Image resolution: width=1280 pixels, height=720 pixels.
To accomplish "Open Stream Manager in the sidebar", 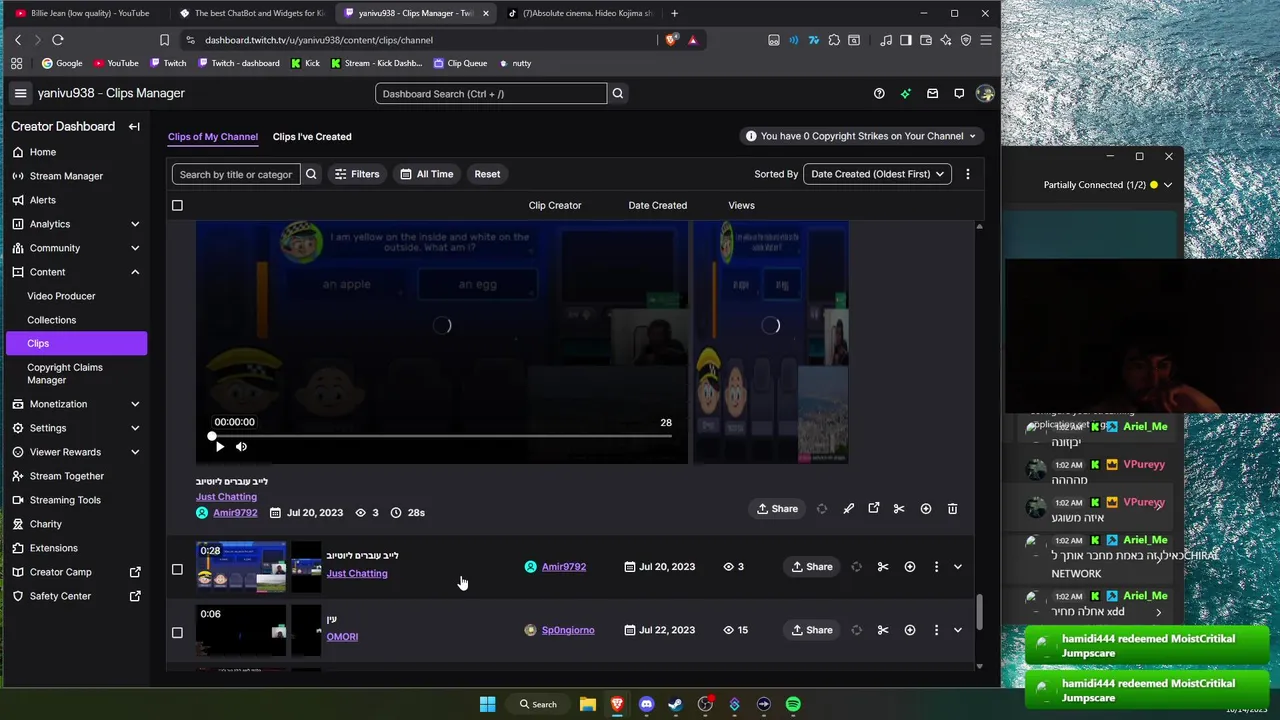I will [66, 176].
